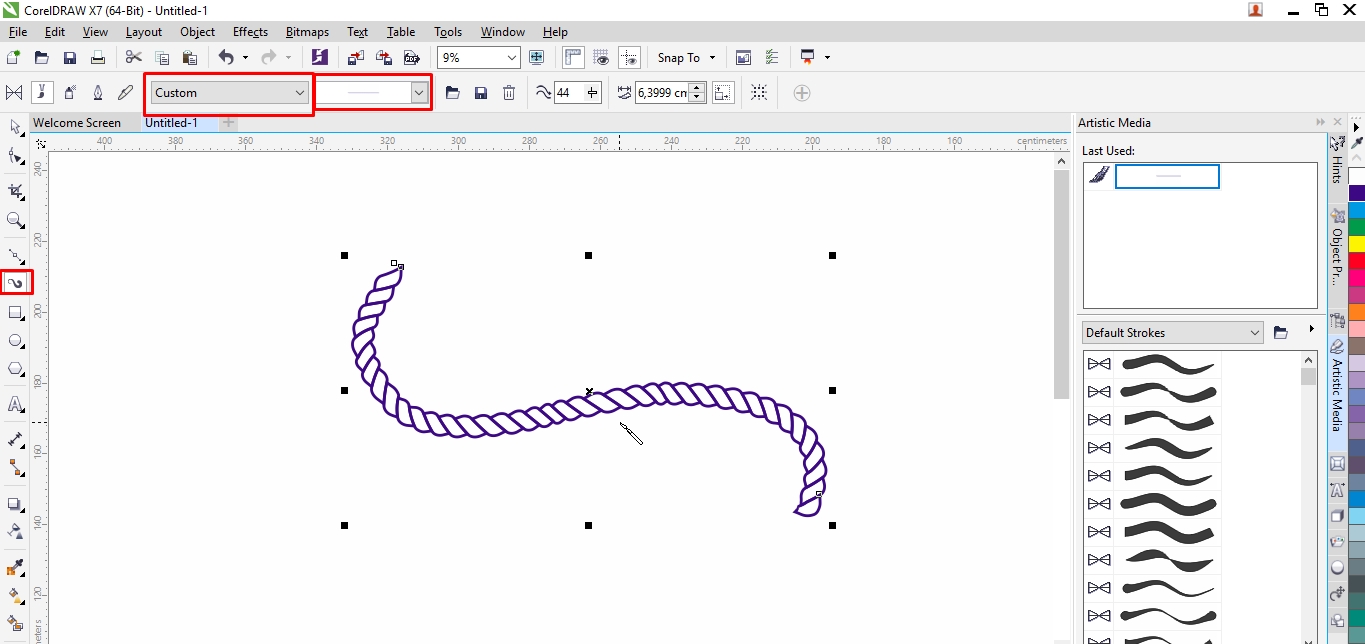Viewport: 1365px width, 644px height.
Task: Increase stroke width with the up spinner
Action: point(698,88)
